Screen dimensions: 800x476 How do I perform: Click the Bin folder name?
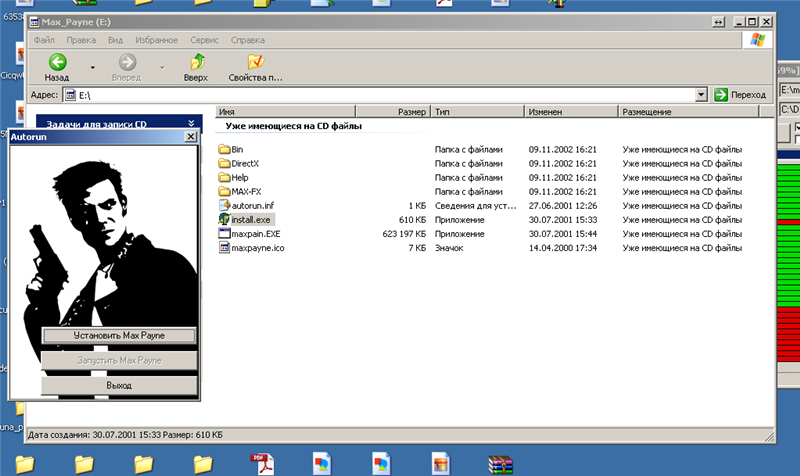point(237,149)
